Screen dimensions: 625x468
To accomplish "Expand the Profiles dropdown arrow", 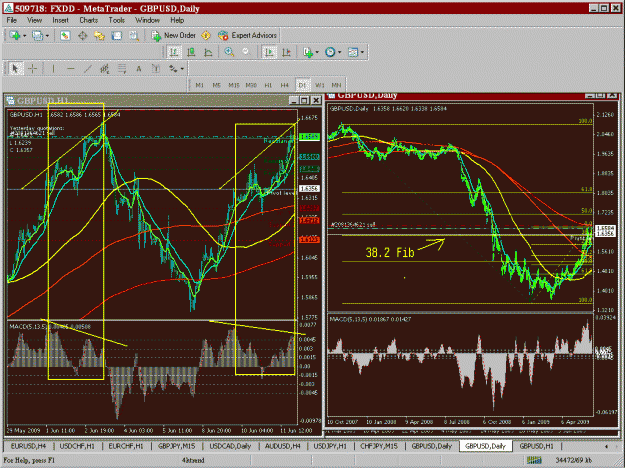I will [x=47, y=36].
